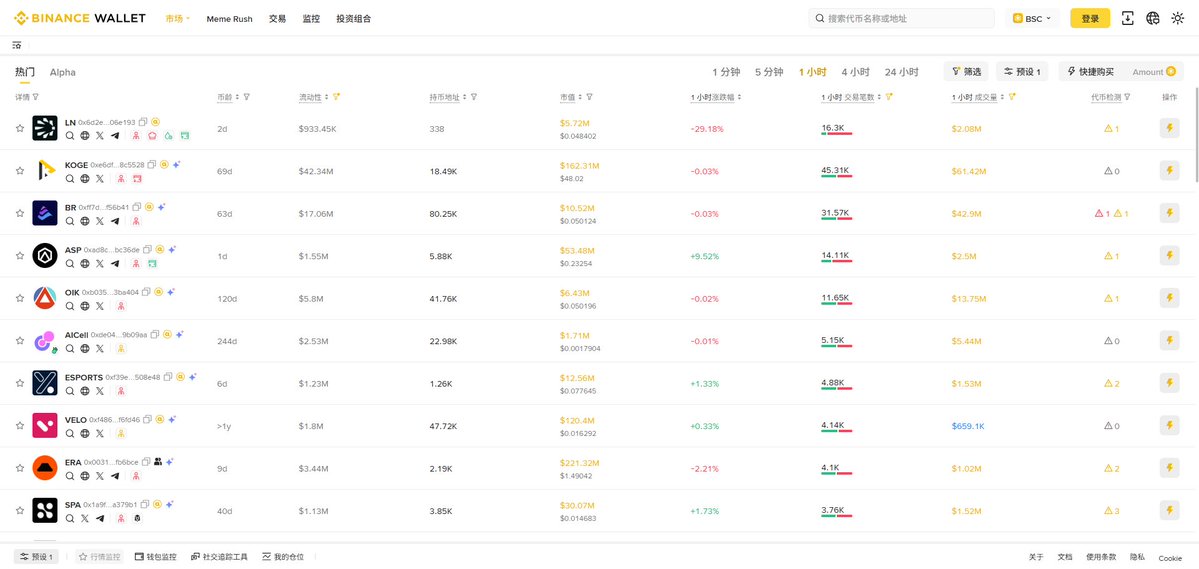Viewport: 1199px width, 569px height.
Task: Sort by 持币地址 column arrows
Action: coord(464,97)
